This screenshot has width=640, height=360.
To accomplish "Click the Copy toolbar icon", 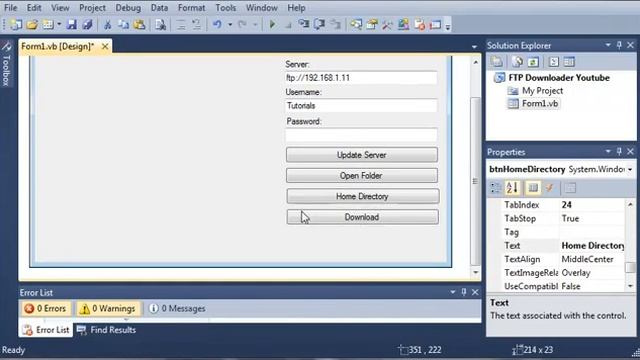I will [123, 24].
